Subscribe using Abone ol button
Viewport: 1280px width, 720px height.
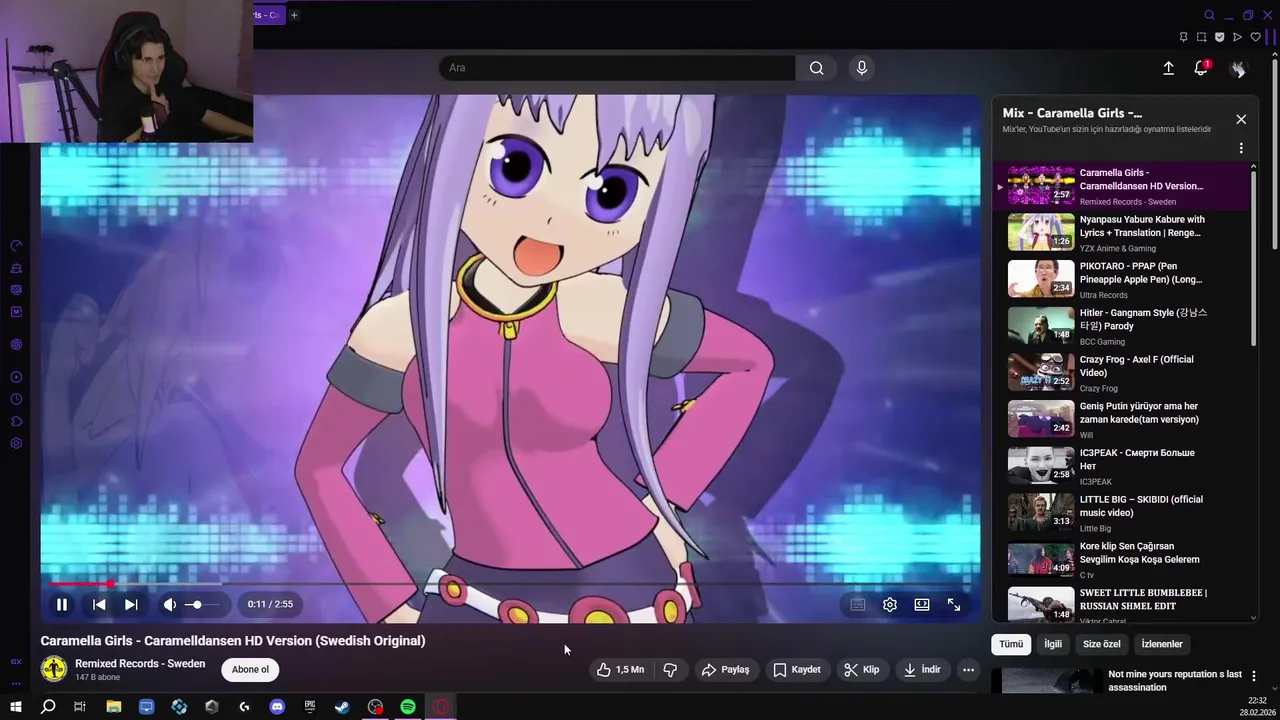[250, 670]
